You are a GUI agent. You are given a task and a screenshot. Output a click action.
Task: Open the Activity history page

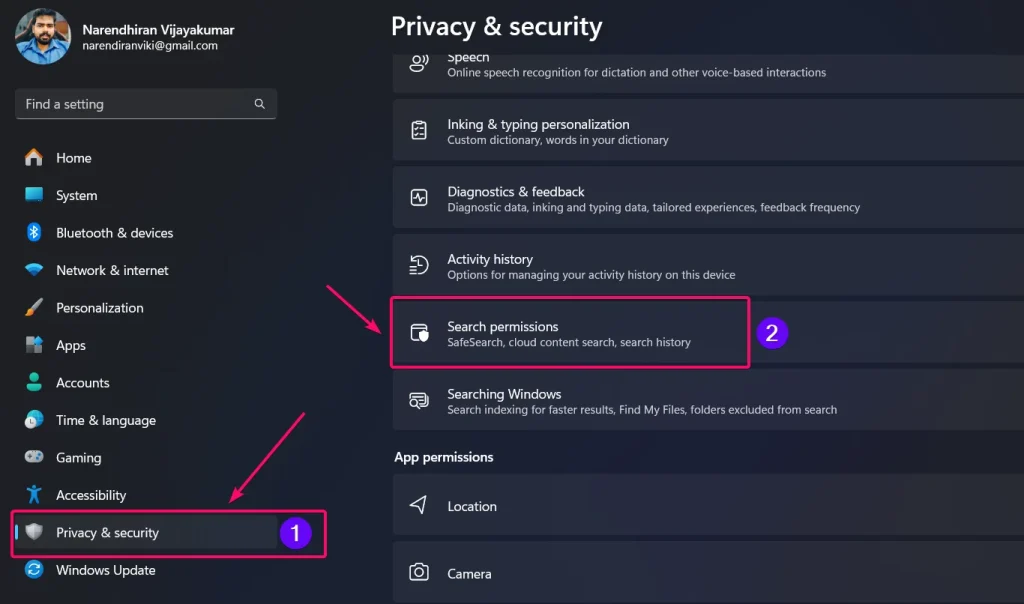click(709, 265)
